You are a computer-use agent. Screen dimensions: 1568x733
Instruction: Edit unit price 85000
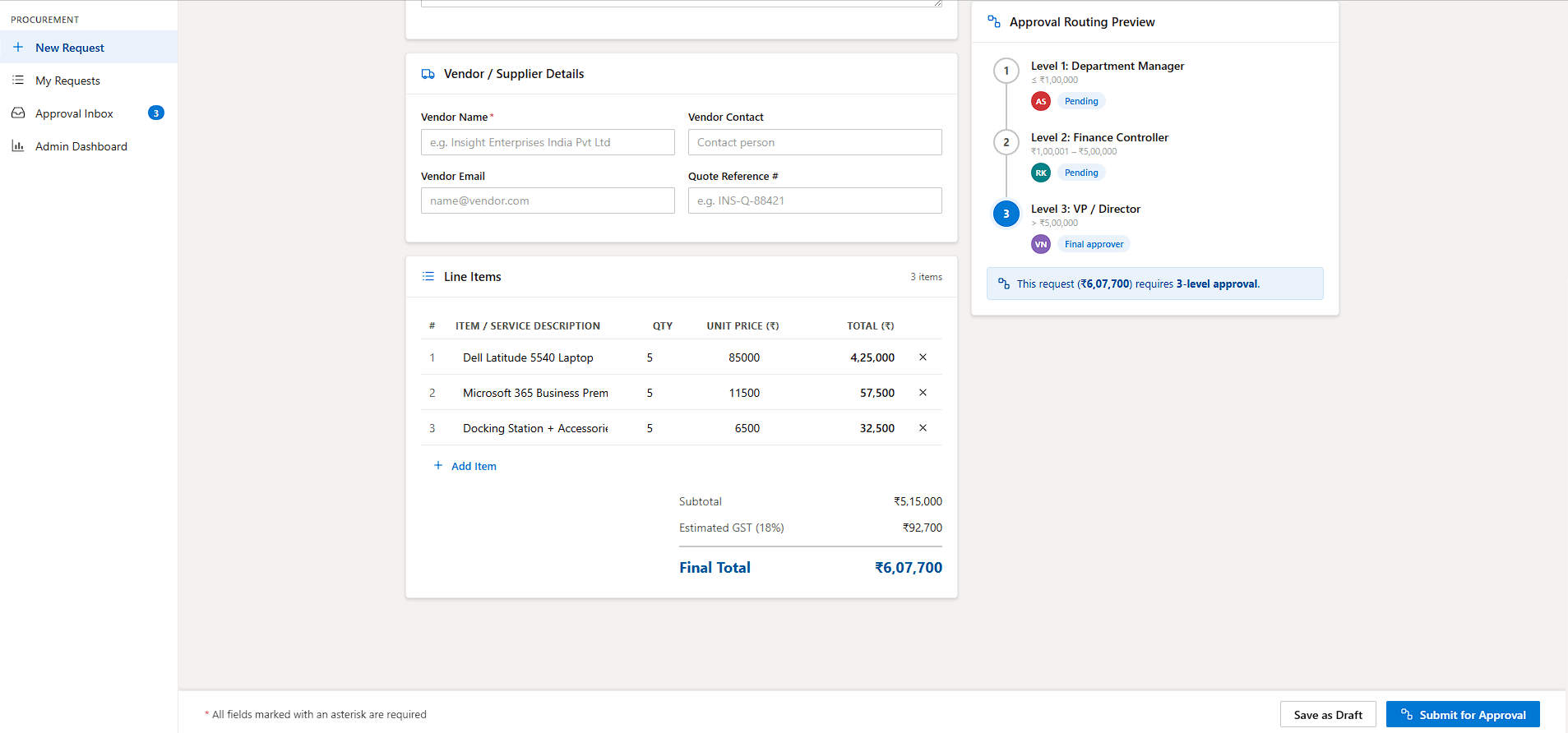tap(743, 357)
